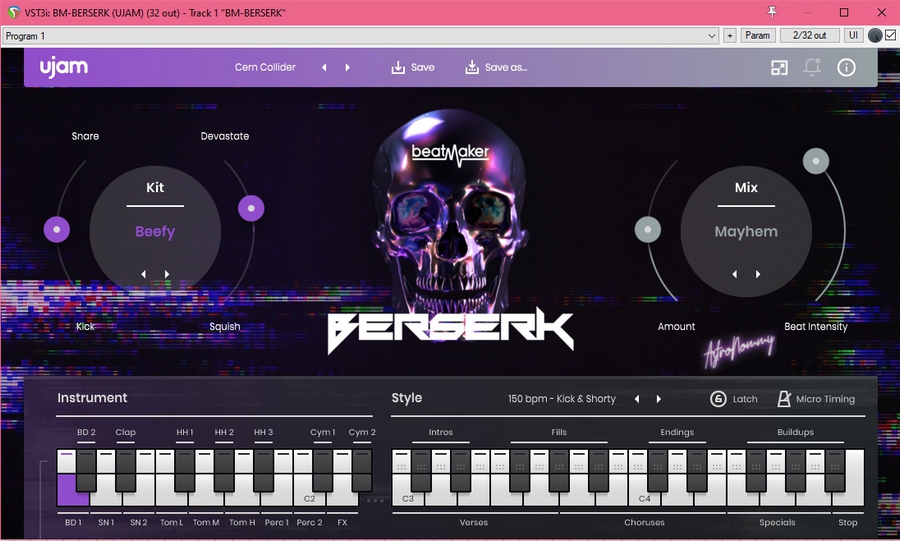This screenshot has height=541, width=900.
Task: Open the notifications bell icon
Action: [x=812, y=67]
